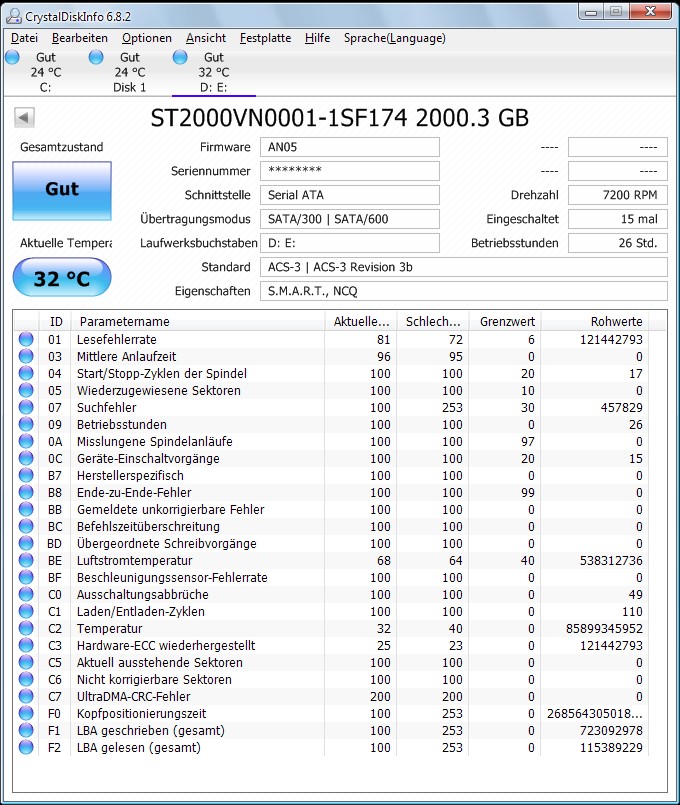This screenshot has width=680, height=805.
Task: Click the Drehzahl field 7200 RPM
Action: (617, 195)
